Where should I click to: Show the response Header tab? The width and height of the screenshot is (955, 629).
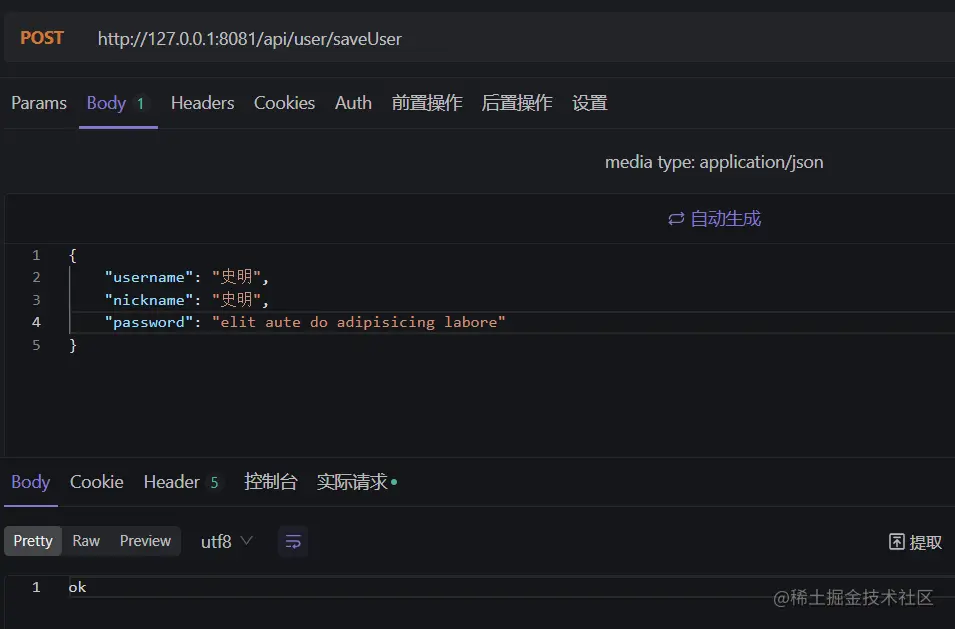(172, 482)
